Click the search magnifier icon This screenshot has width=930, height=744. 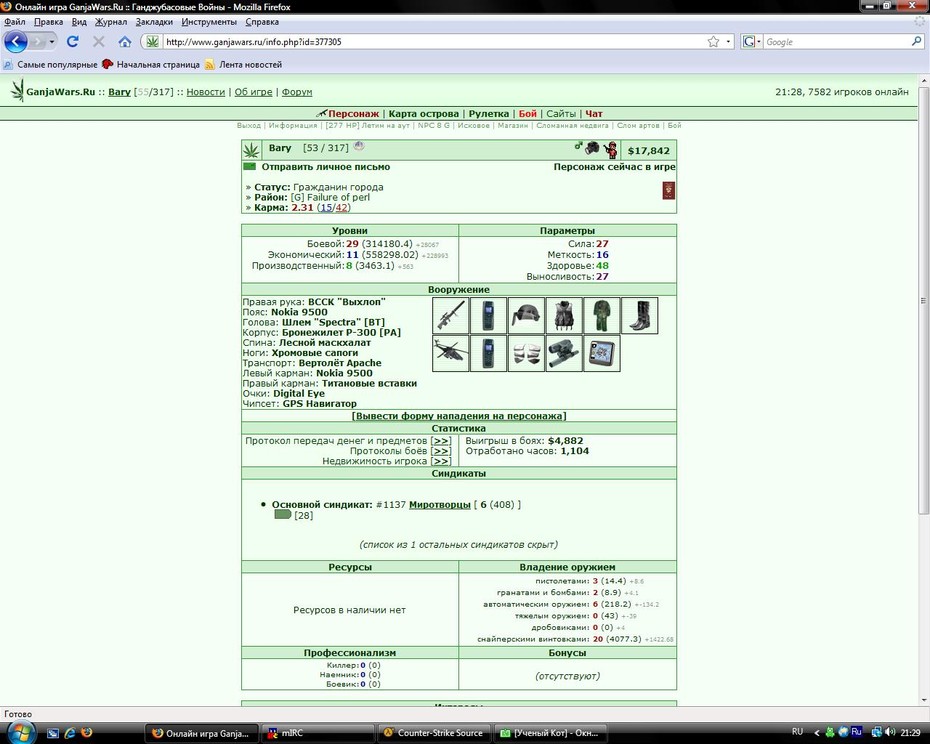click(x=916, y=42)
